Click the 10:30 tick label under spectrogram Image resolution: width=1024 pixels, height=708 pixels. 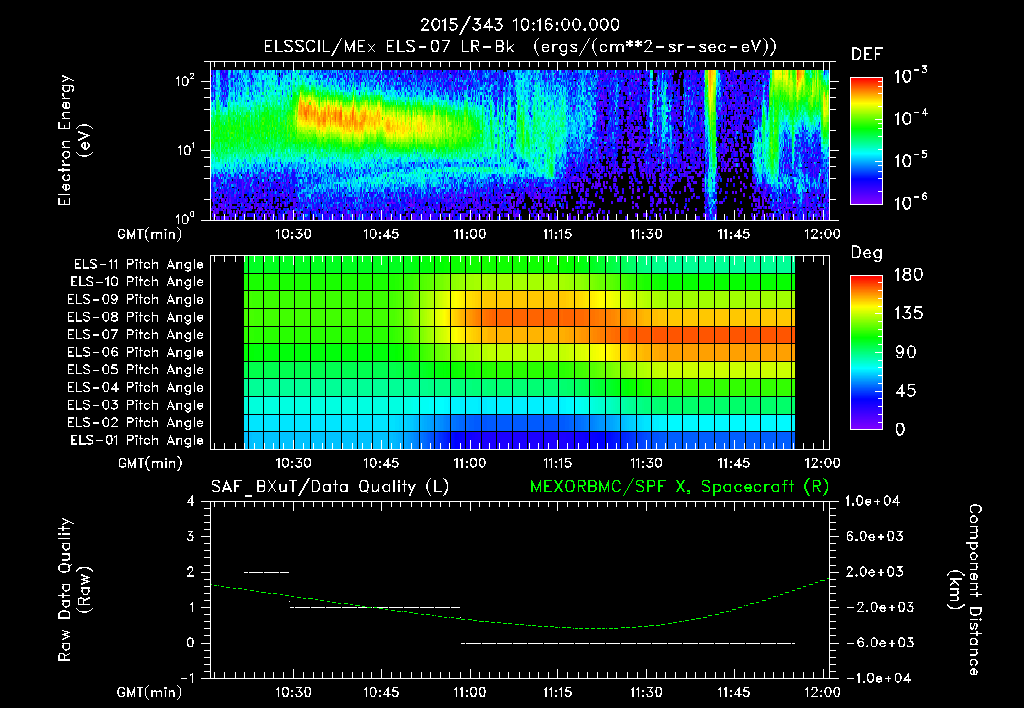[293, 234]
